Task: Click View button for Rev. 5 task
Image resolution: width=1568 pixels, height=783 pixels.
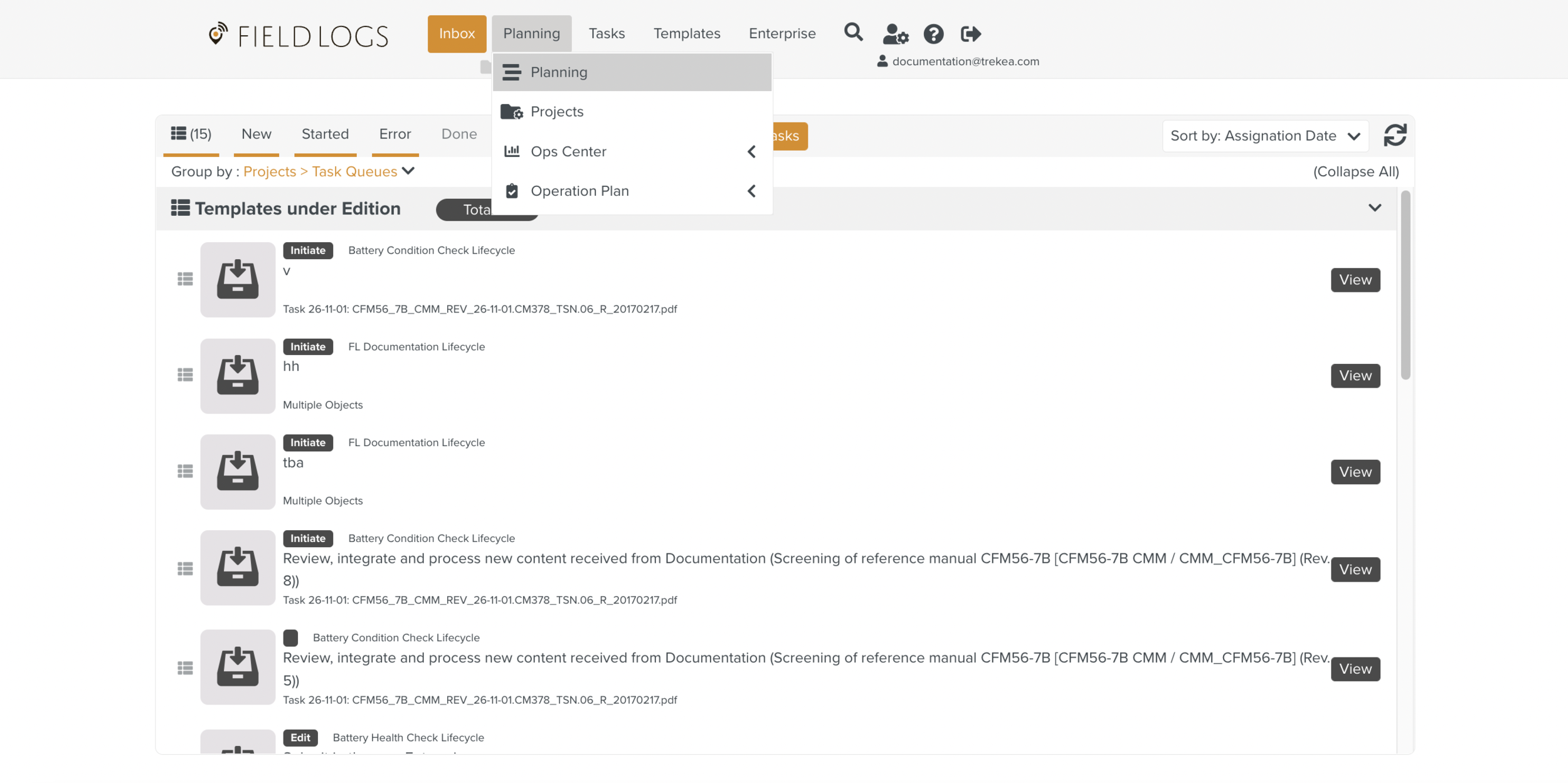Action: (1355, 669)
